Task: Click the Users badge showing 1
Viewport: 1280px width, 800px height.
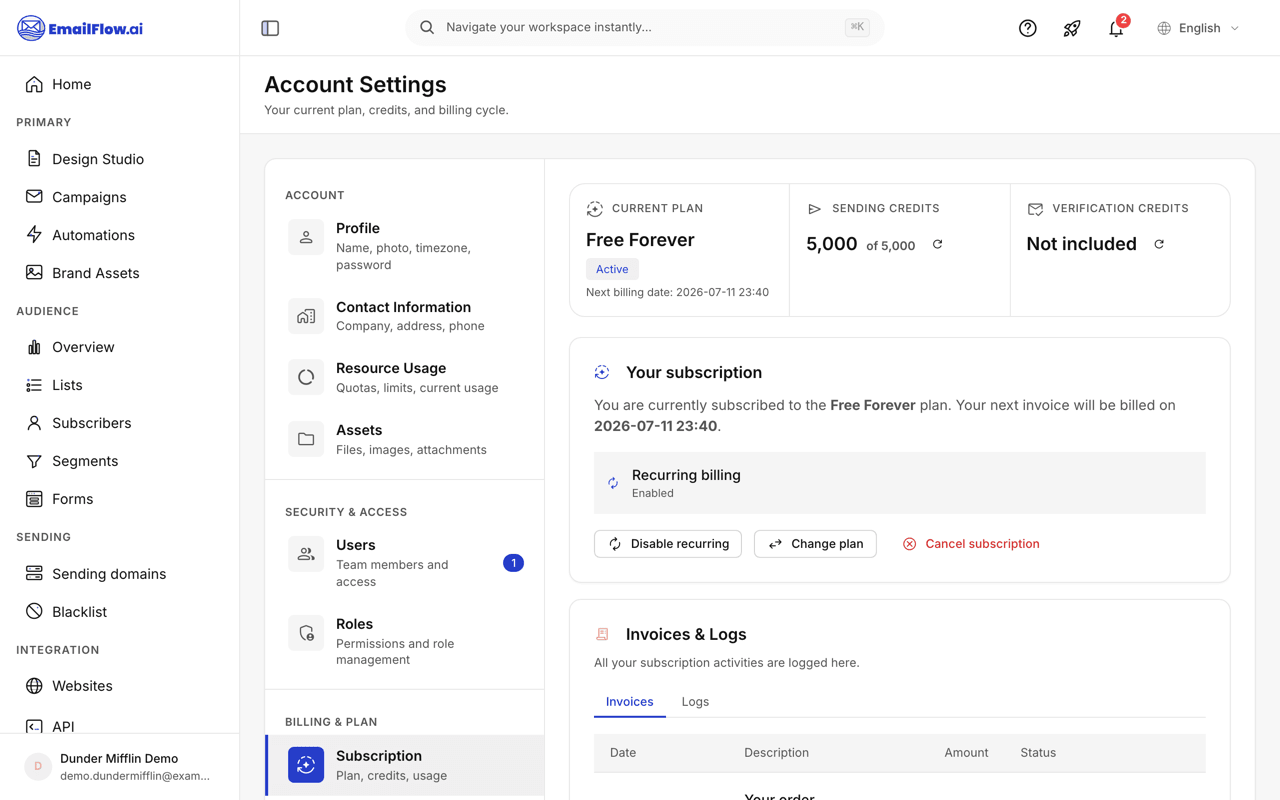Action: 513,563
